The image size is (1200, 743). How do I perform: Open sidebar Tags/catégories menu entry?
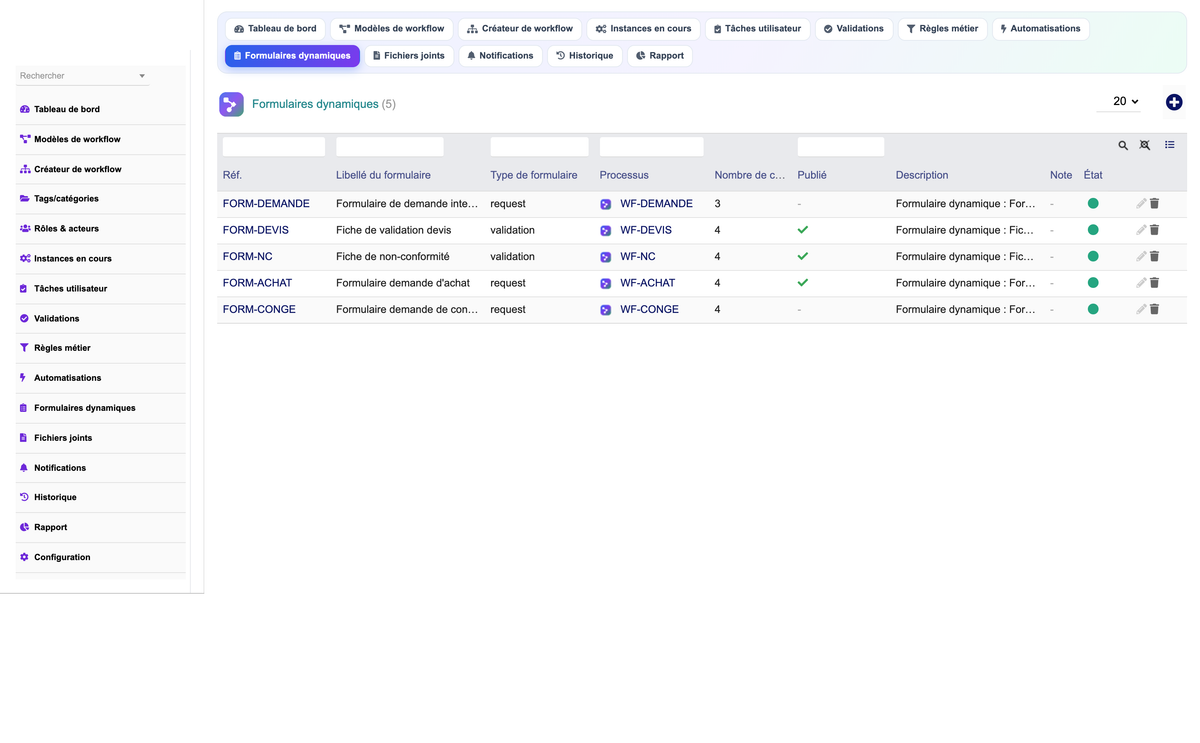point(101,199)
